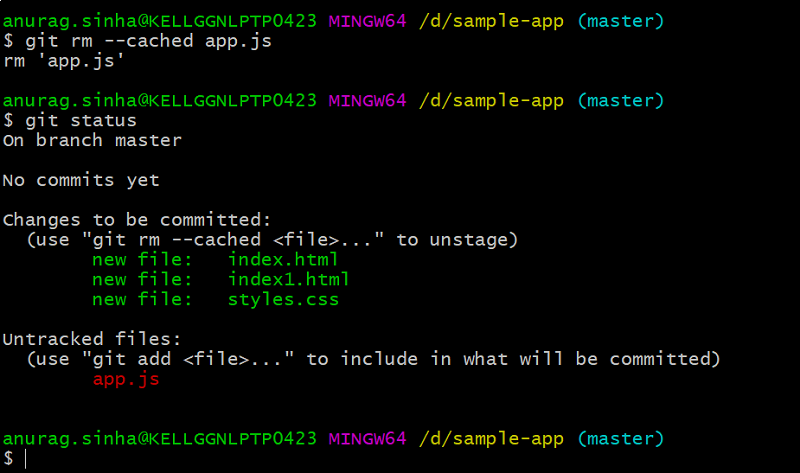This screenshot has width=800, height=473.
Task: Click 'new file:' label beside styles.css
Action: 142,299
